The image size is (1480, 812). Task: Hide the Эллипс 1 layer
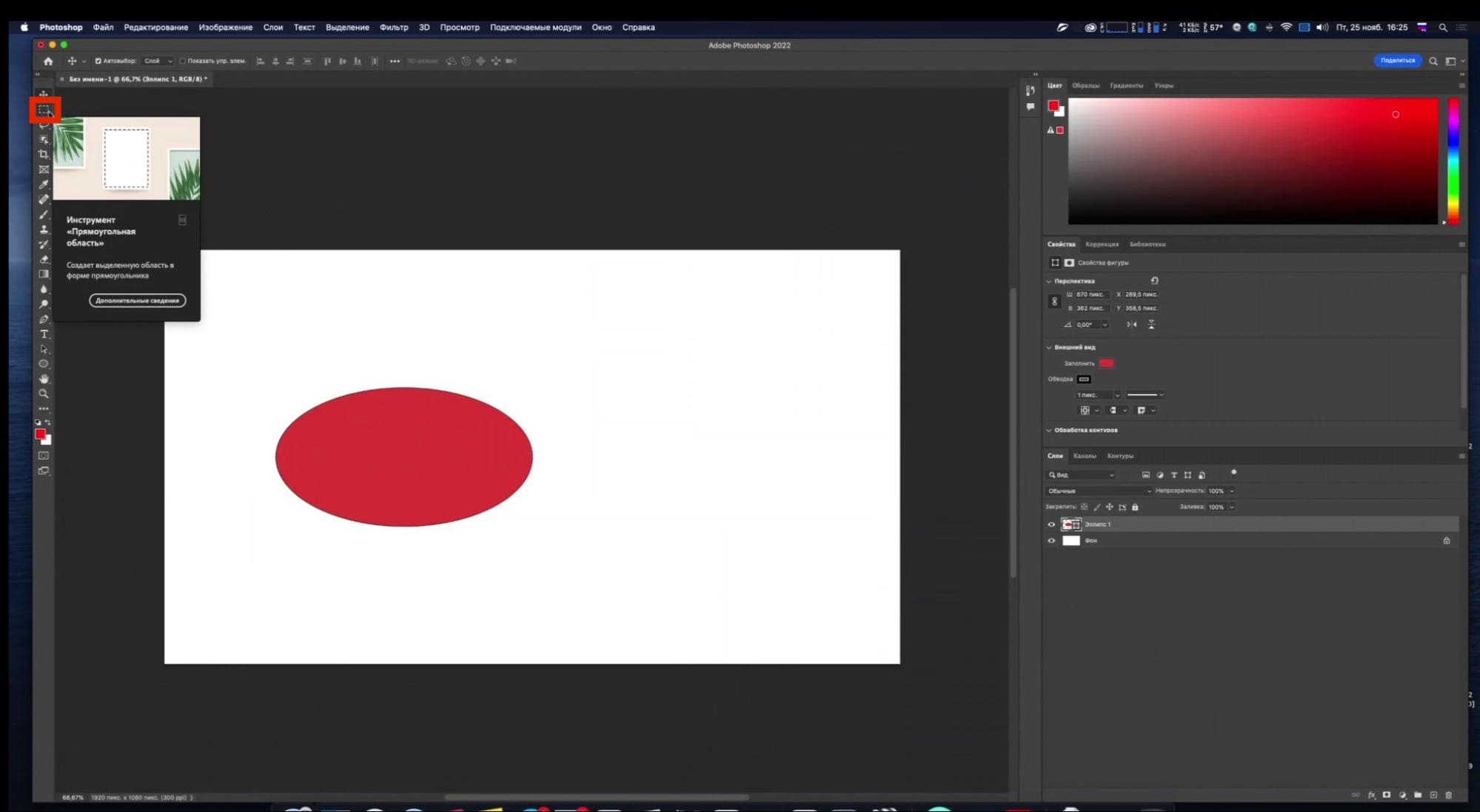coord(1051,524)
